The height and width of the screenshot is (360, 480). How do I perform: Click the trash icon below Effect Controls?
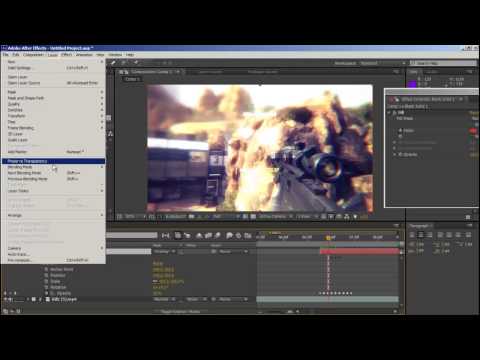(468, 217)
